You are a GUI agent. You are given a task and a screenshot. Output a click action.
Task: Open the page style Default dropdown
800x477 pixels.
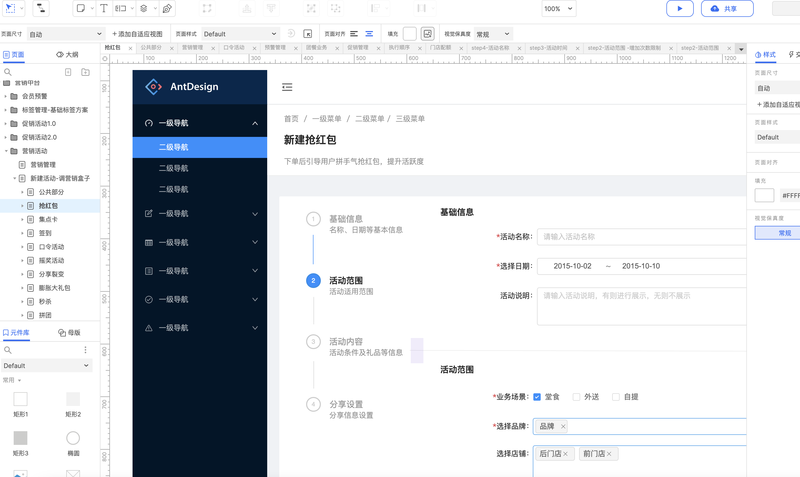click(x=240, y=34)
